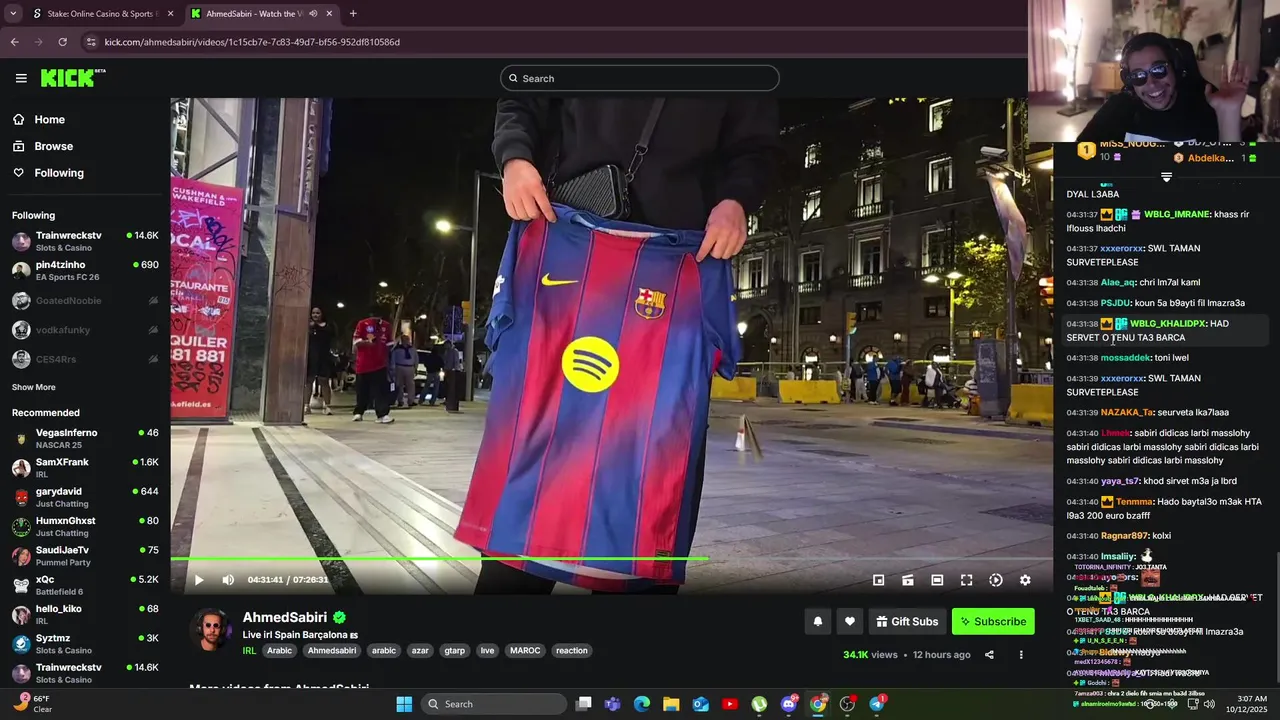
Task: Collapse the chat leaderboard expander
Action: pos(1166,177)
